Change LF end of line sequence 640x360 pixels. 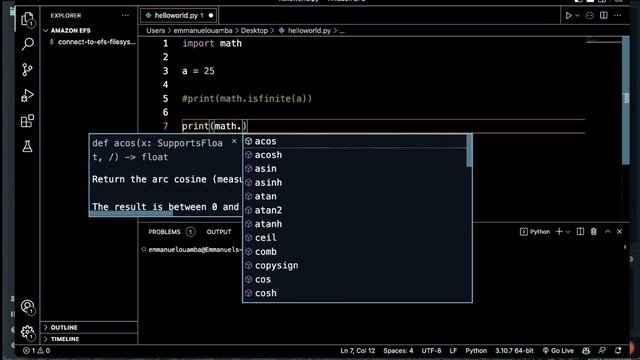pos(453,351)
